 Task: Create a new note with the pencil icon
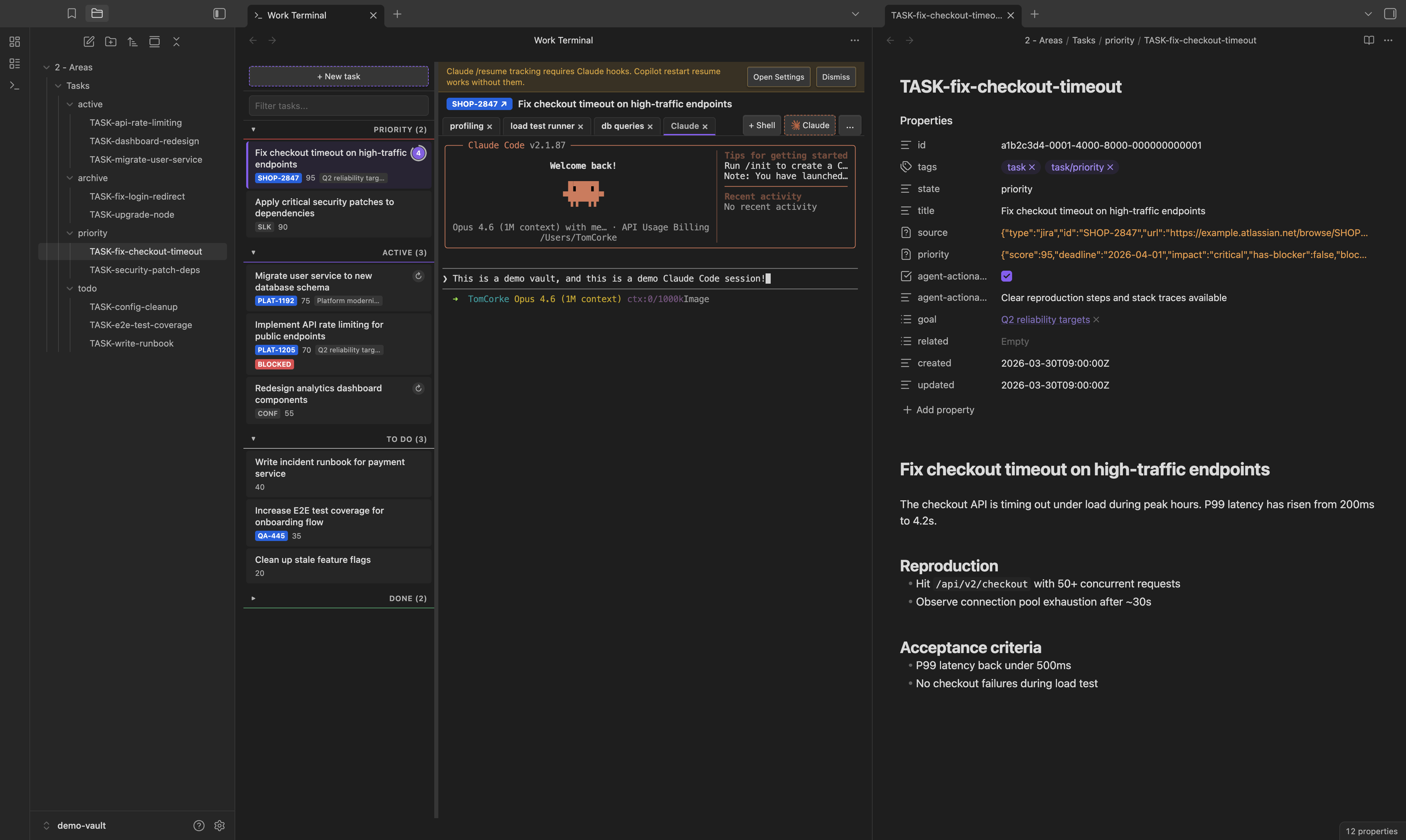pyautogui.click(x=88, y=41)
